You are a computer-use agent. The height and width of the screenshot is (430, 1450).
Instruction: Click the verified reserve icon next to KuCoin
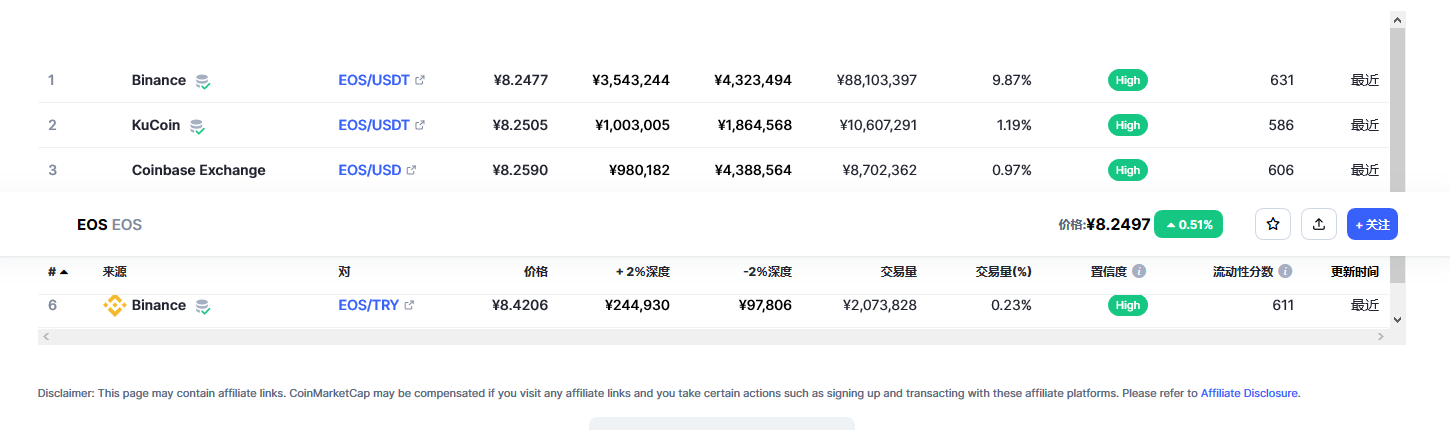[197, 126]
